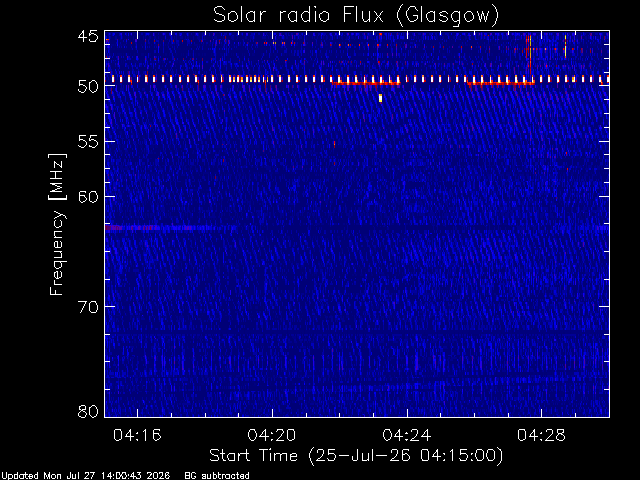Click the dotted white interference band near 50 MHz
Image resolution: width=640 pixels, height=480 pixels.
pos(357,79)
